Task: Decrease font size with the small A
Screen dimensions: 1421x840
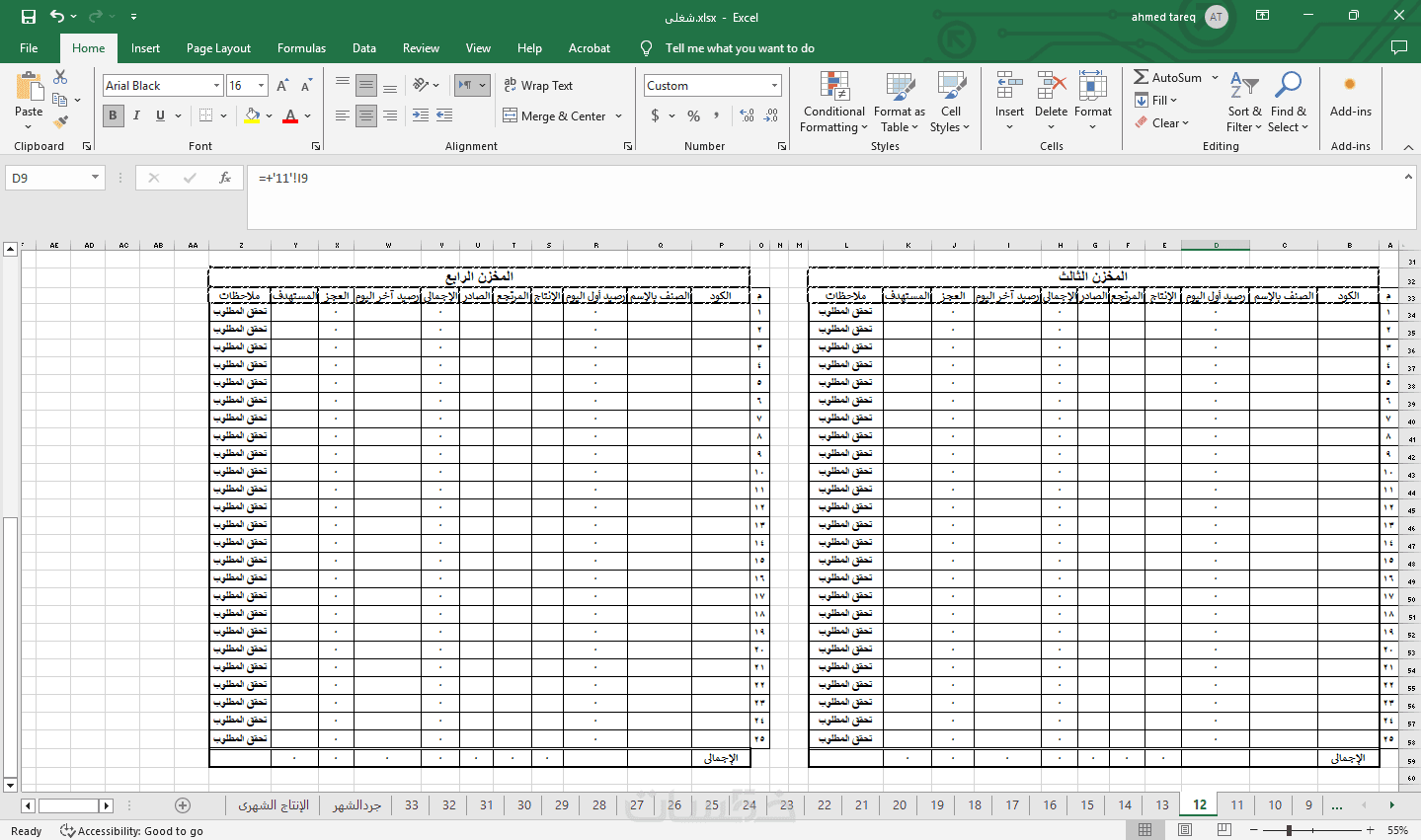Action: tap(306, 86)
